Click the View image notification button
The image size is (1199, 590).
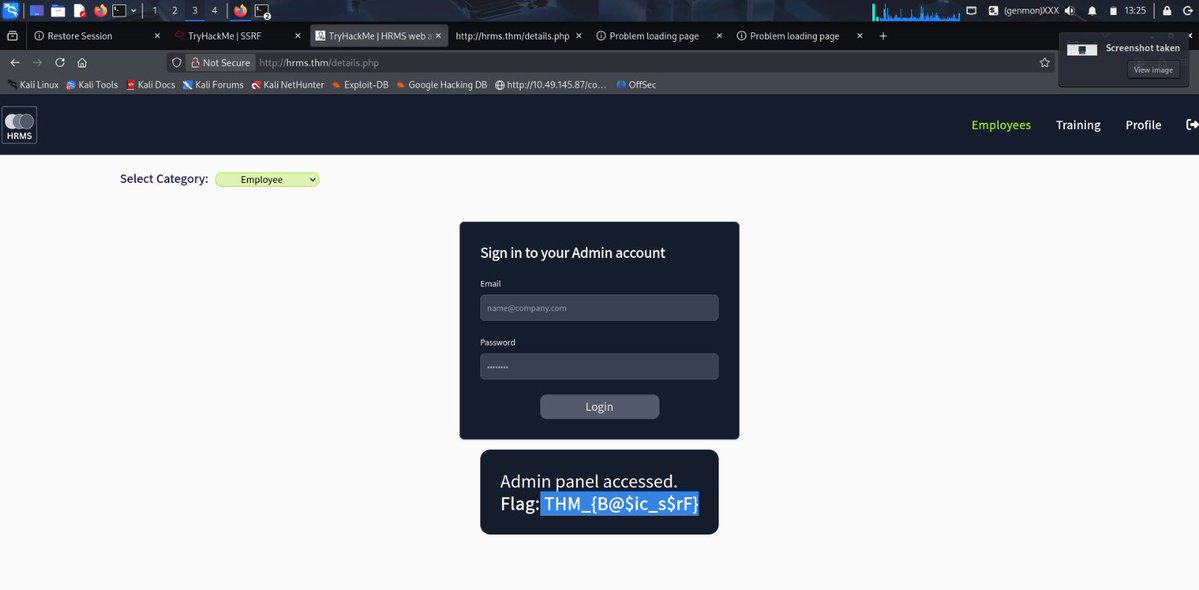pos(1152,70)
